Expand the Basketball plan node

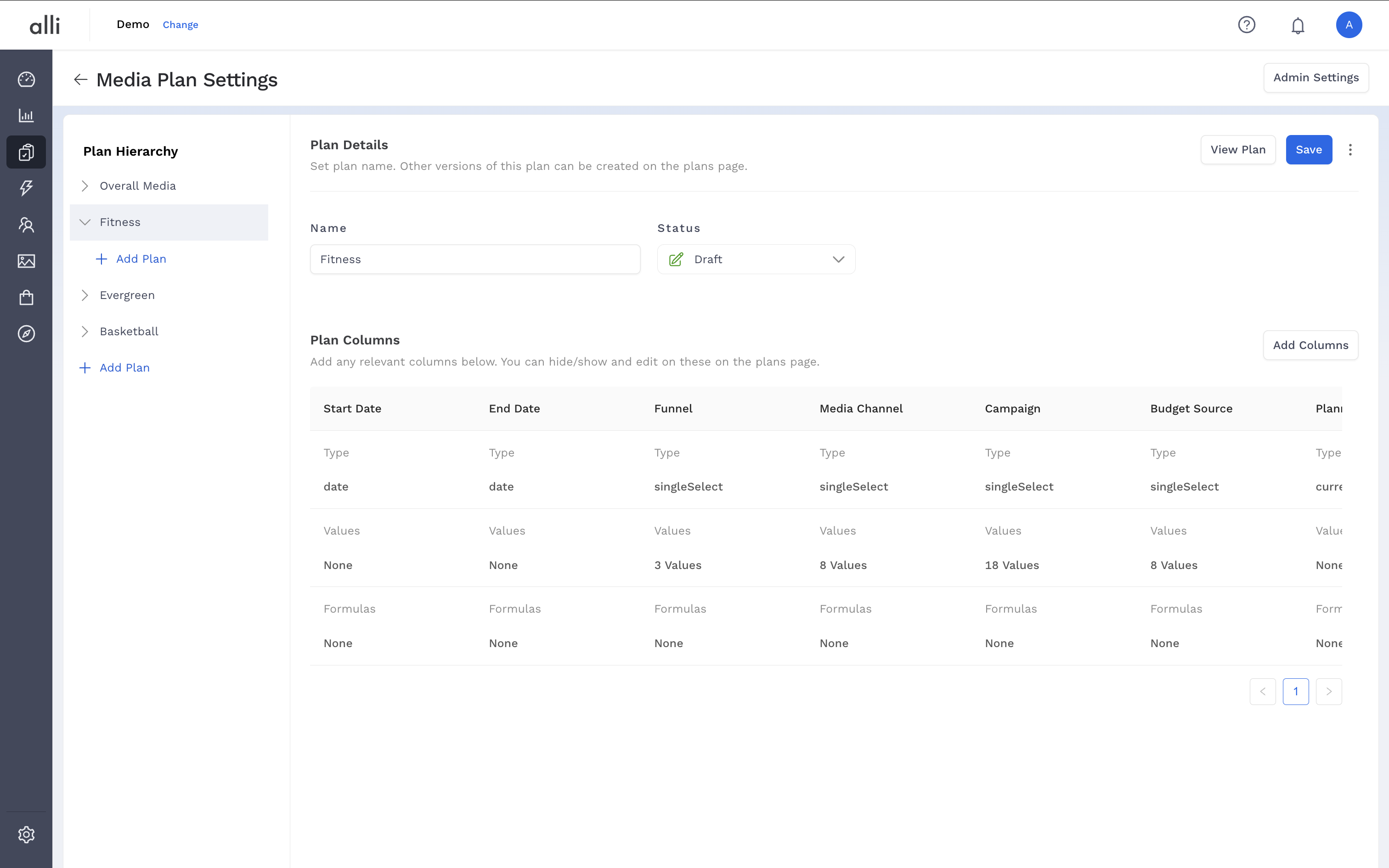[x=85, y=331]
